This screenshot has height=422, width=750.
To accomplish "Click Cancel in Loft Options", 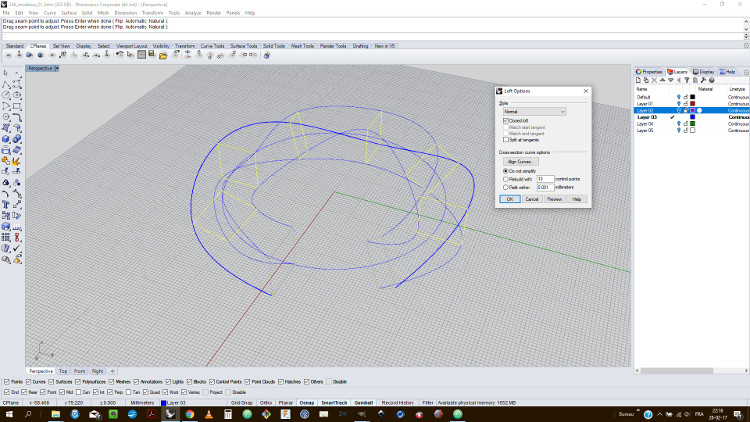I will pos(532,199).
